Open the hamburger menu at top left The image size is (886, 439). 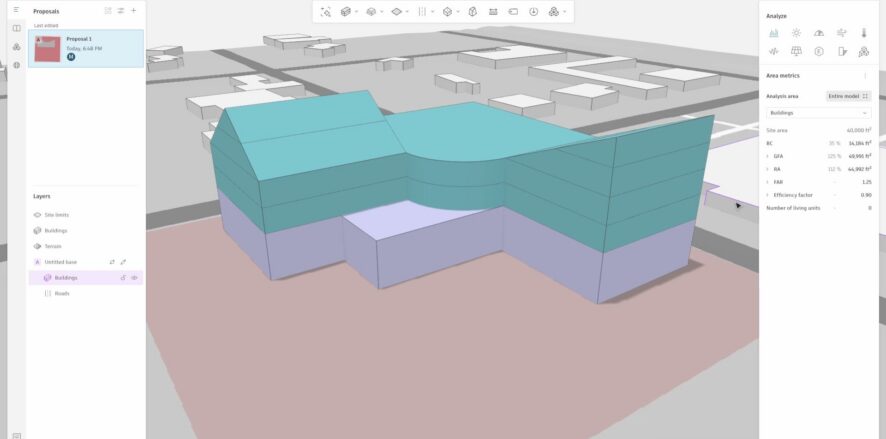coord(16,10)
